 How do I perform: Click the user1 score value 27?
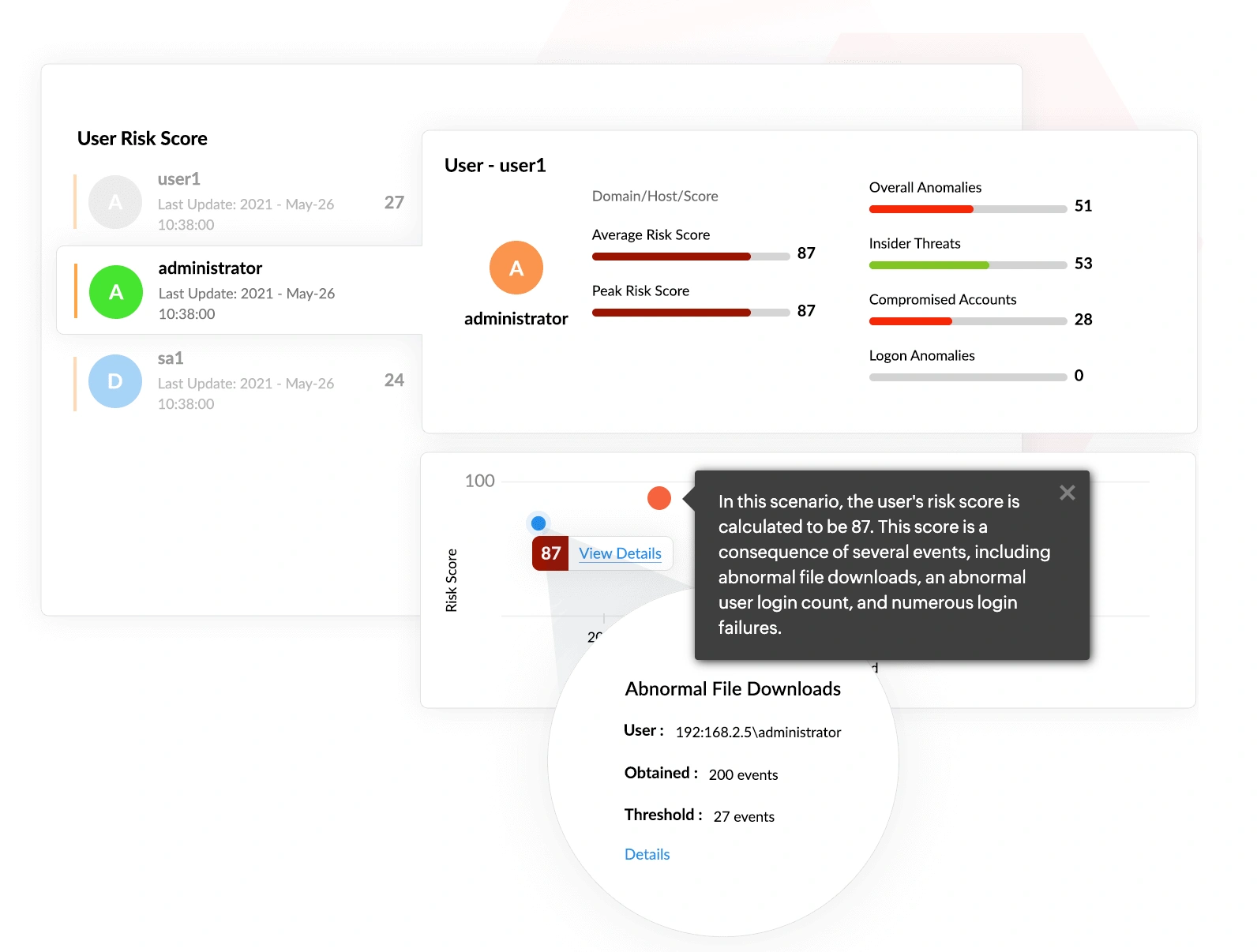394,202
